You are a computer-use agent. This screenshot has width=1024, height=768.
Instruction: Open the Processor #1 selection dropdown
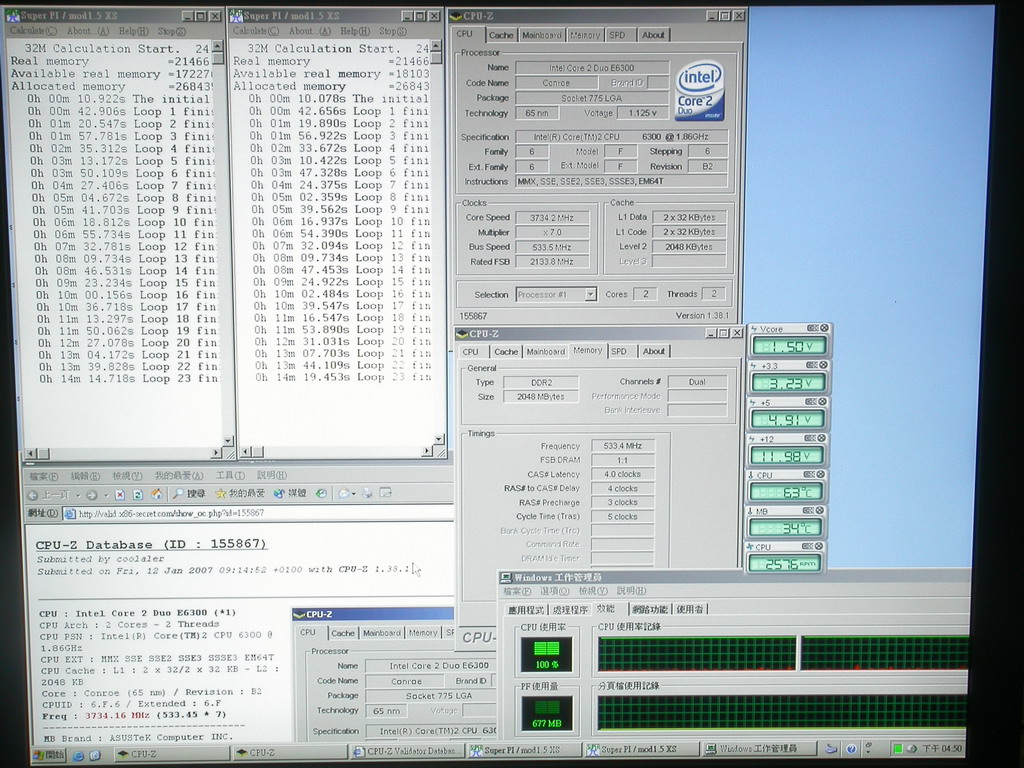(590, 295)
